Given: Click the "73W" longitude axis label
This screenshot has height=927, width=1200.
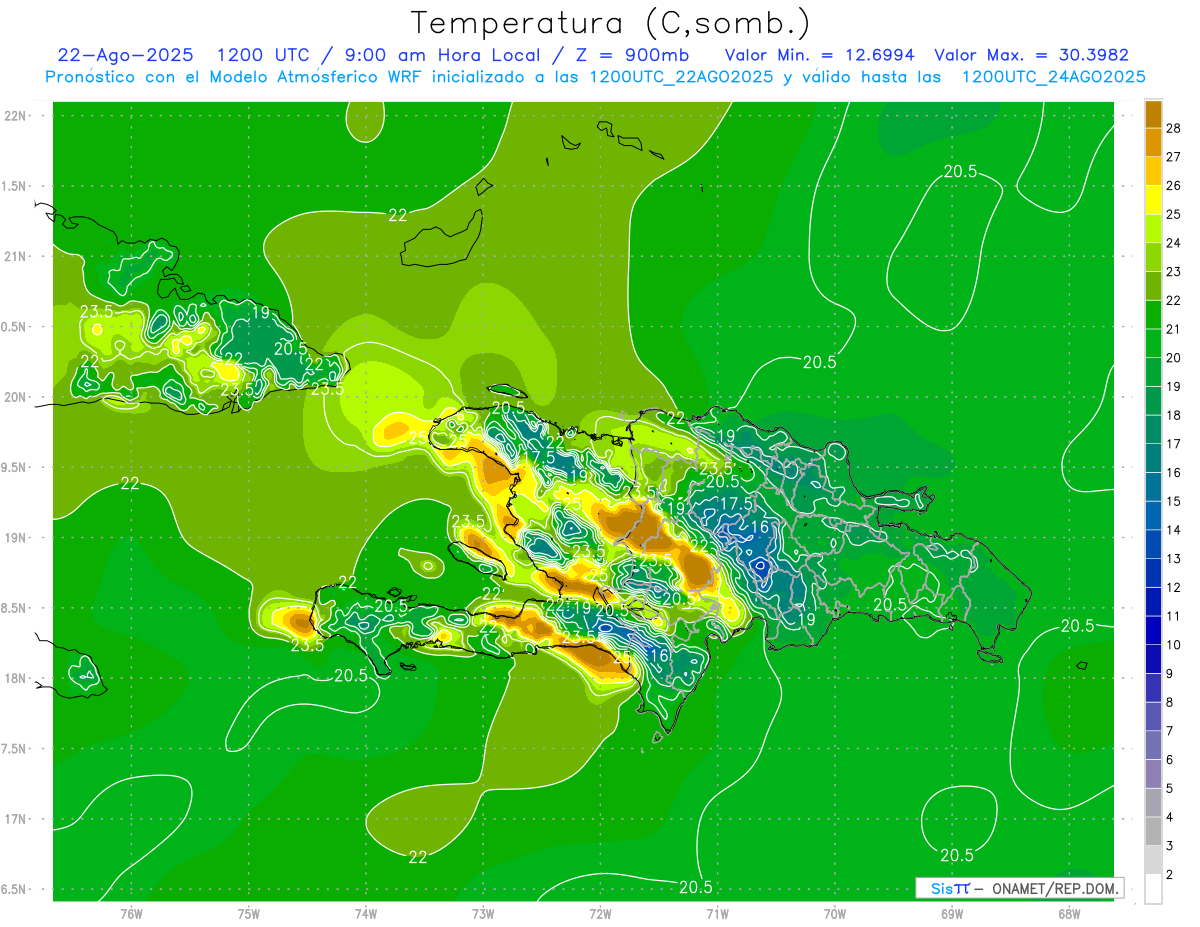Looking at the screenshot, I should click(x=483, y=914).
